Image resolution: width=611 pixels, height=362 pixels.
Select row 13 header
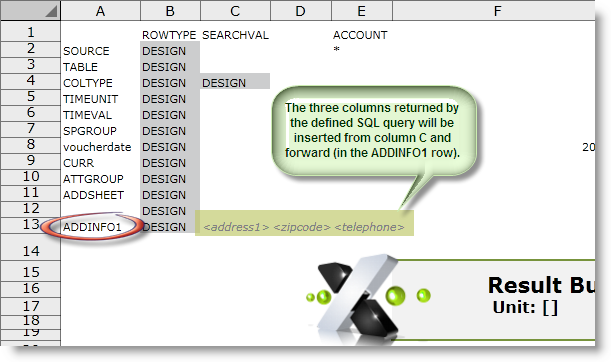click(x=30, y=225)
